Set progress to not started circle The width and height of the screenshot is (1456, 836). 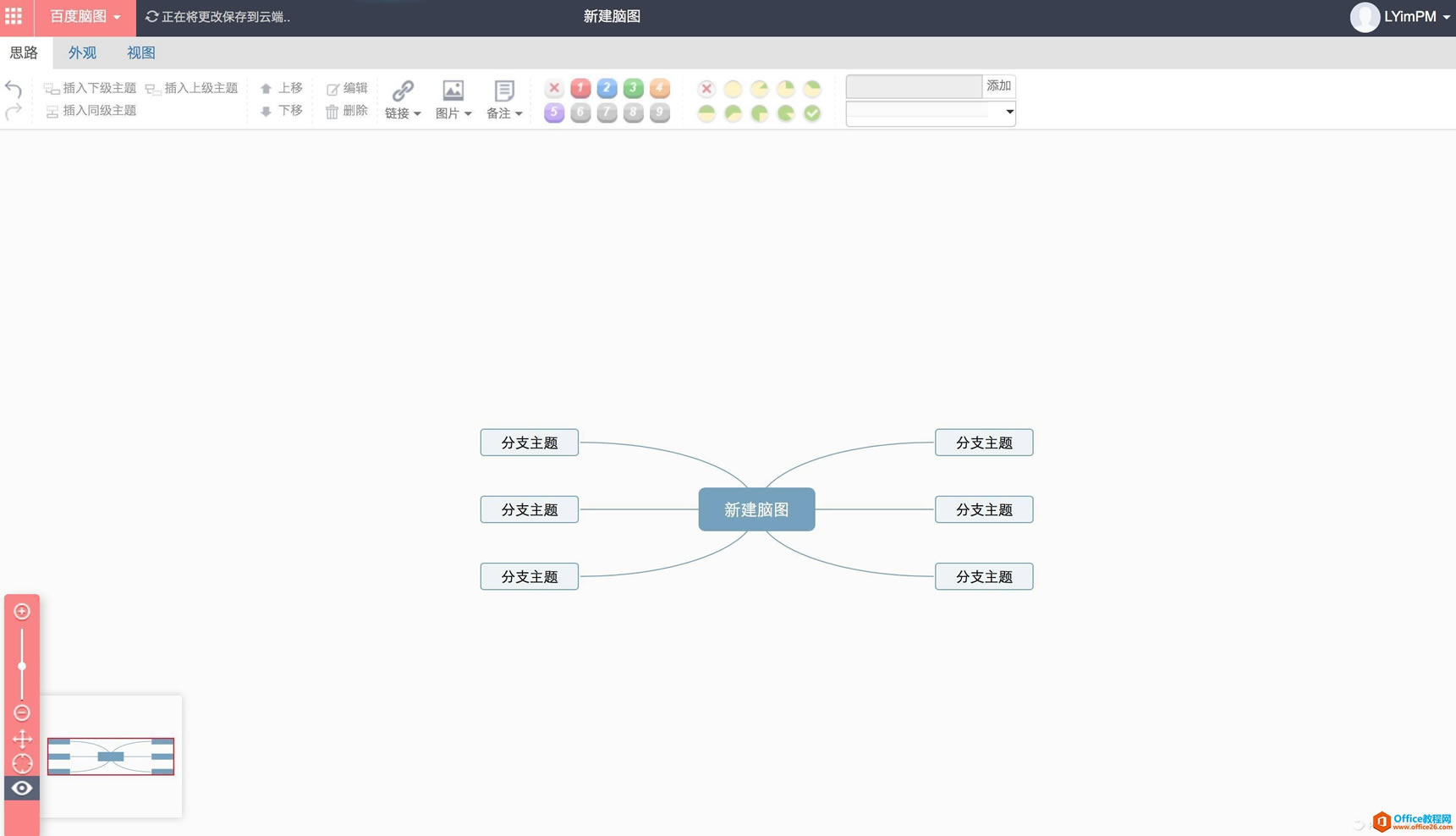(733, 88)
